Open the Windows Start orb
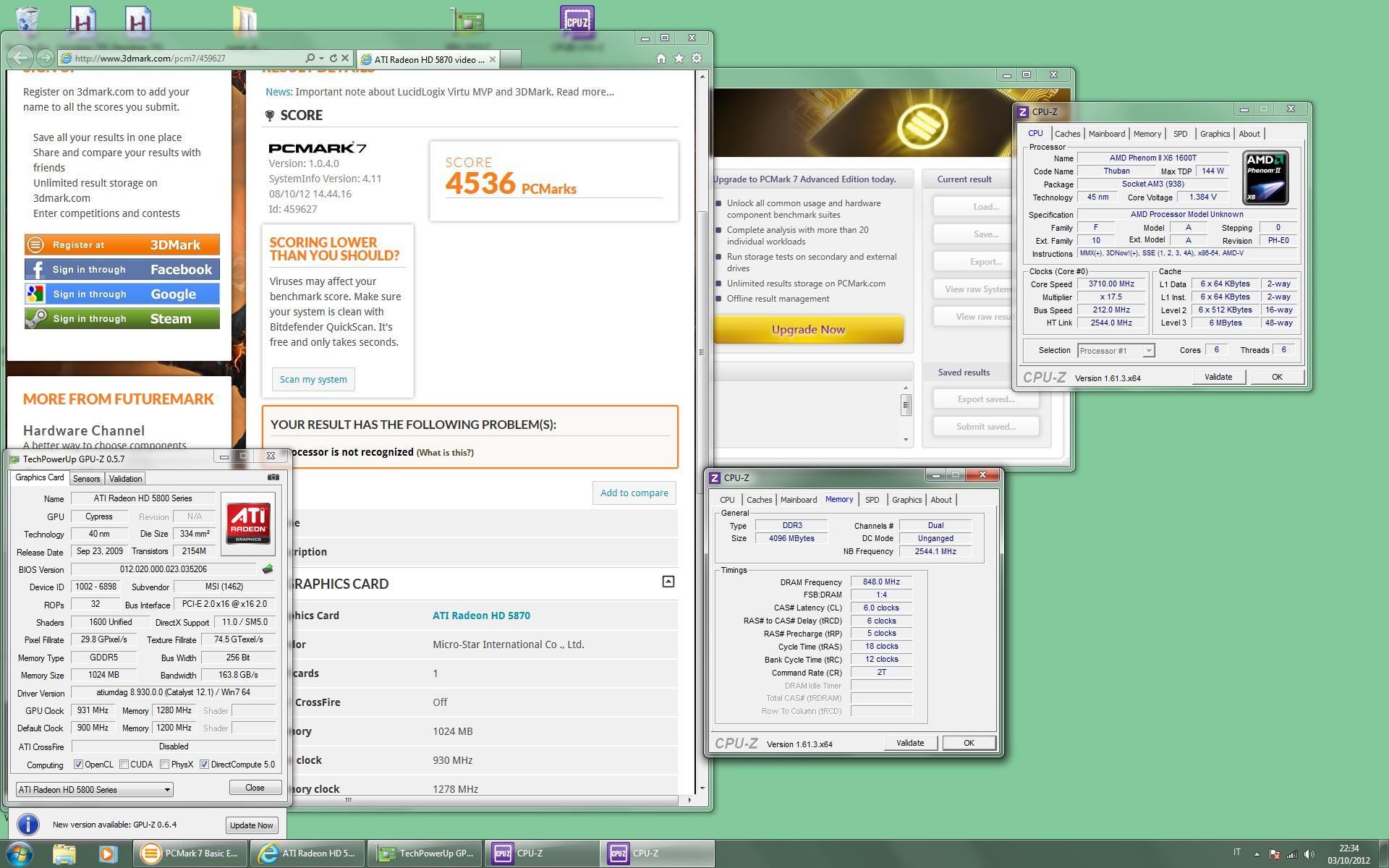Image resolution: width=1389 pixels, height=868 pixels. coord(20,854)
